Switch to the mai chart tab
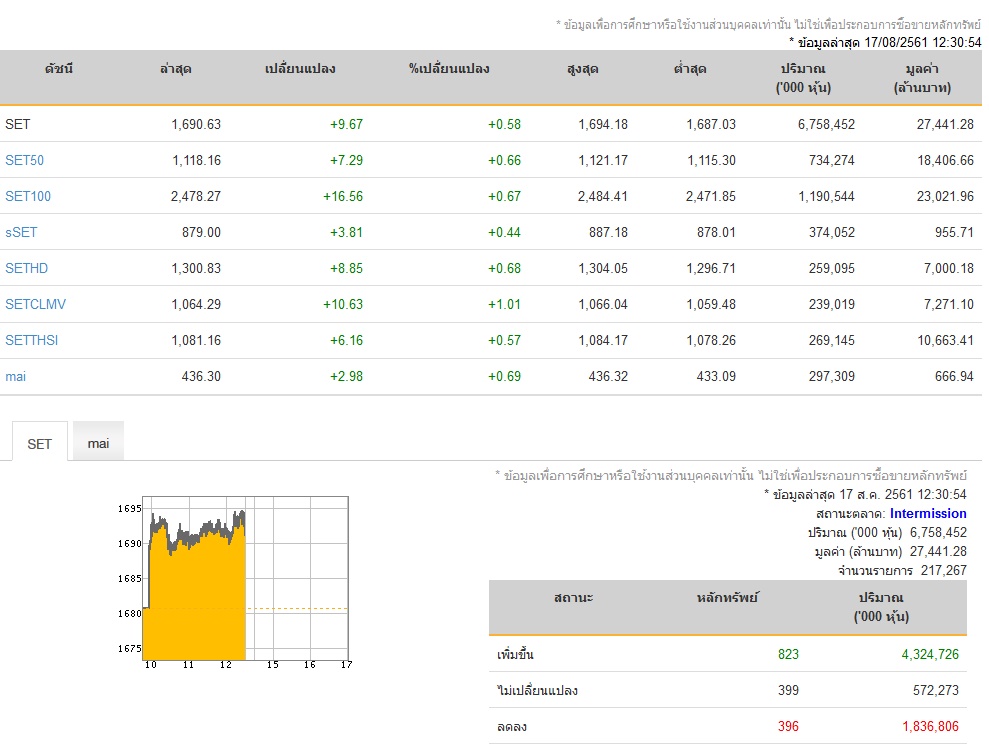The height and width of the screenshot is (745, 989). (98, 442)
